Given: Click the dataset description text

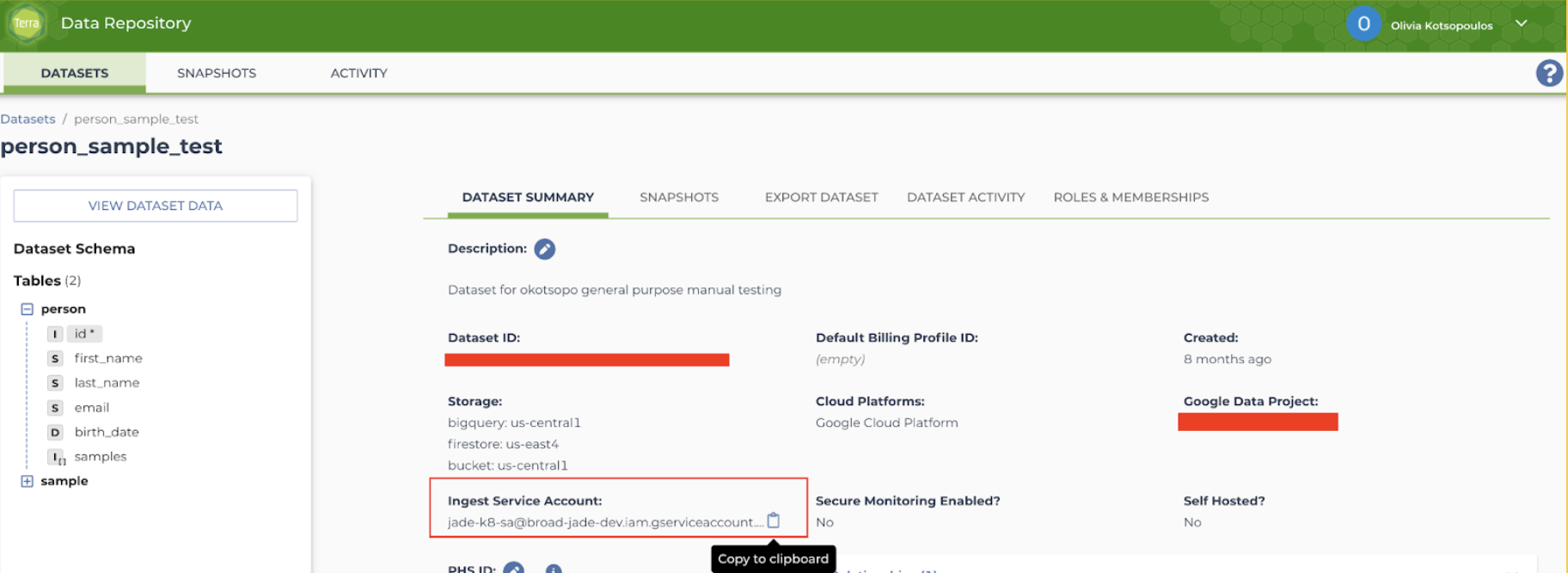Looking at the screenshot, I should (x=614, y=290).
